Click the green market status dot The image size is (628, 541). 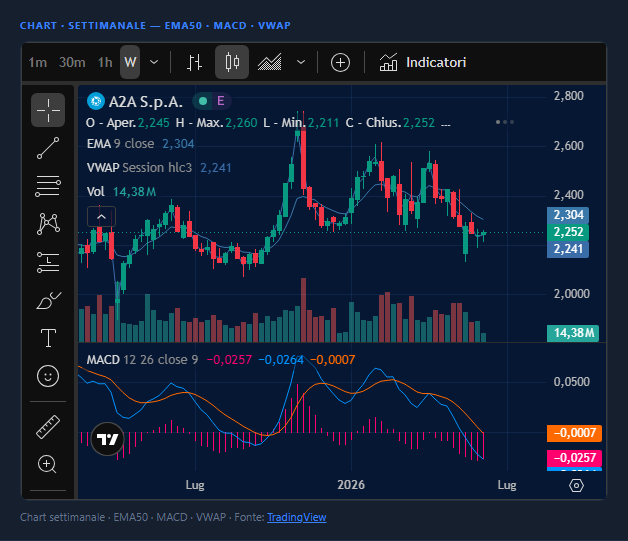click(x=203, y=101)
